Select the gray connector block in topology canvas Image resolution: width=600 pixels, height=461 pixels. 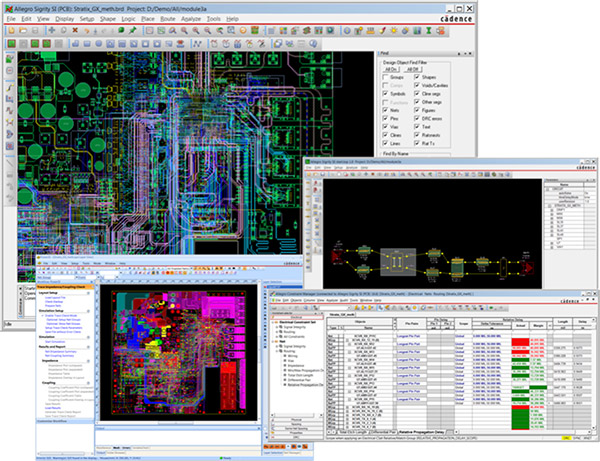pos(398,262)
